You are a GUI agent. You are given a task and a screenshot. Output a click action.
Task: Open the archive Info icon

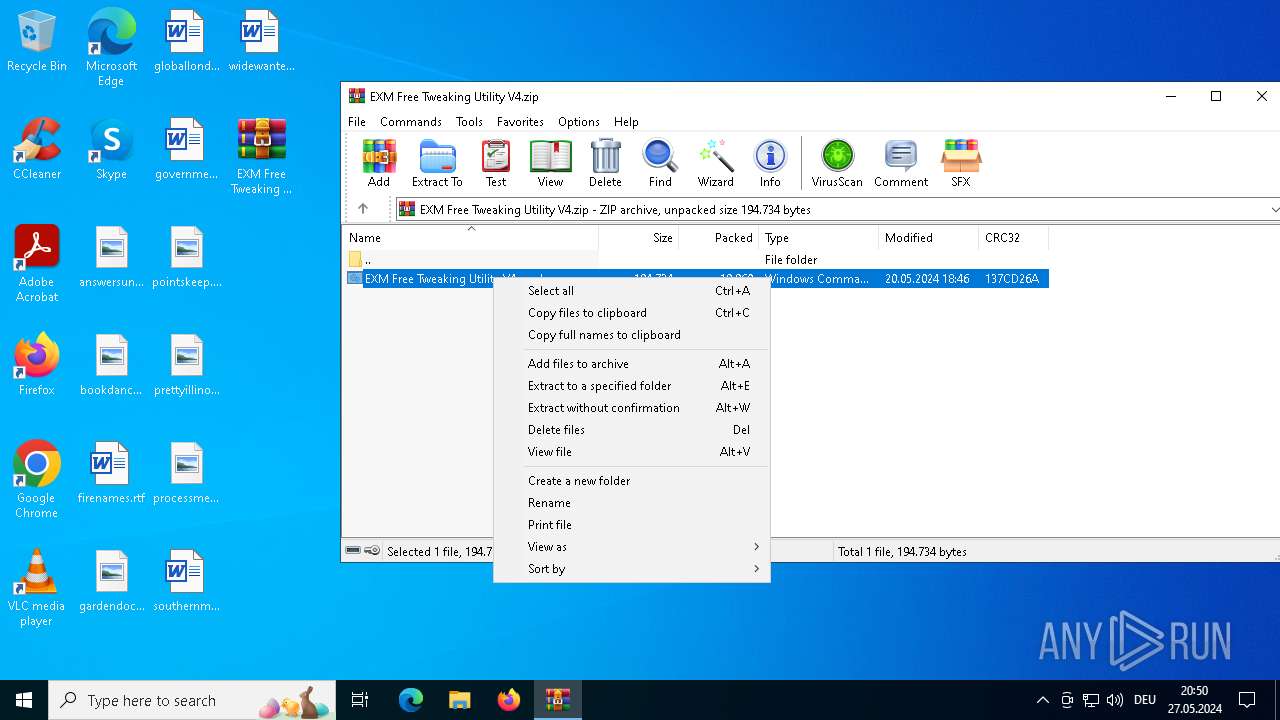coord(770,163)
